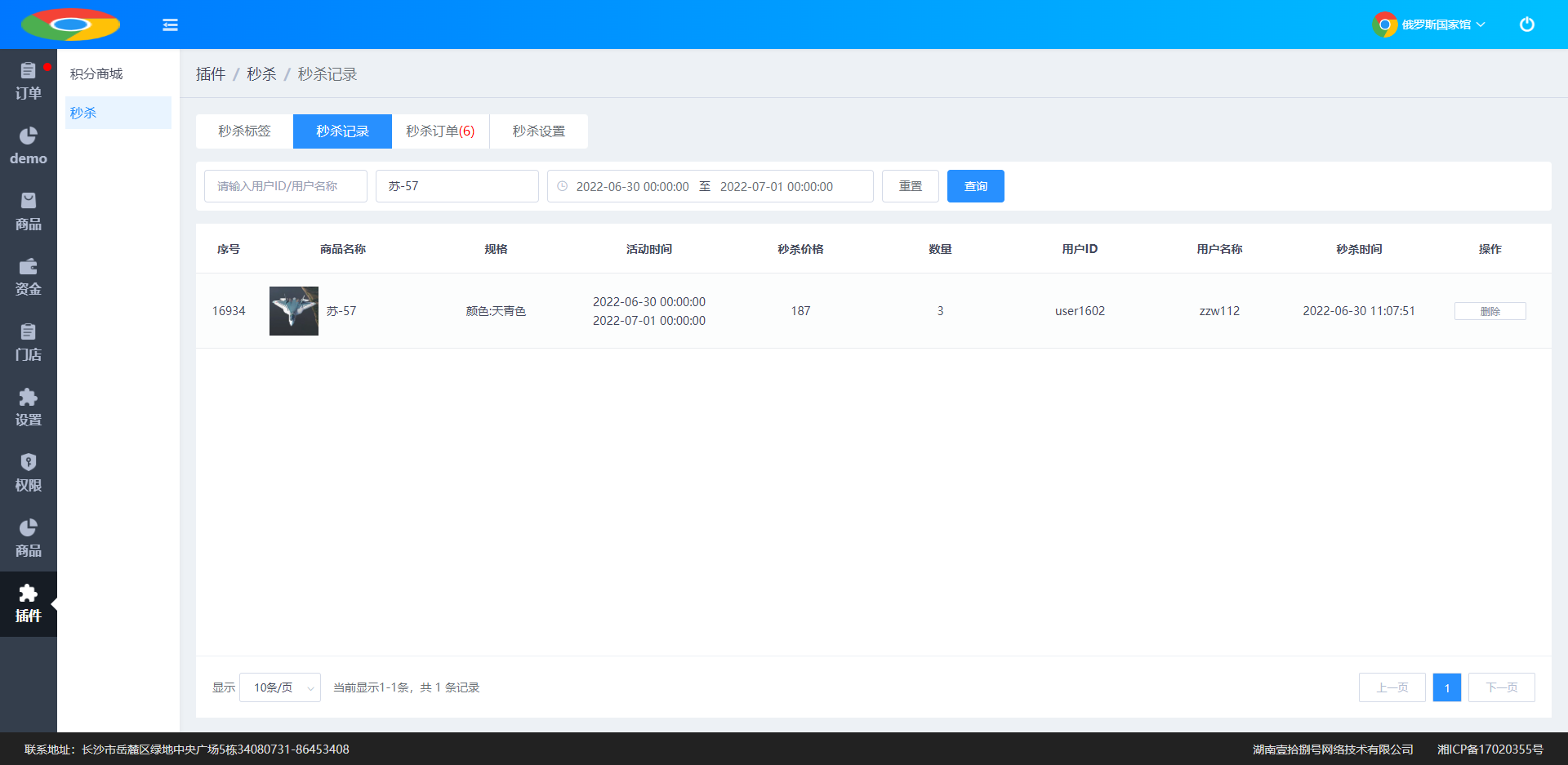Screen dimensions: 1568x765
Task: Click the 苏-57 aircraft product thumbnail
Action: pos(294,311)
